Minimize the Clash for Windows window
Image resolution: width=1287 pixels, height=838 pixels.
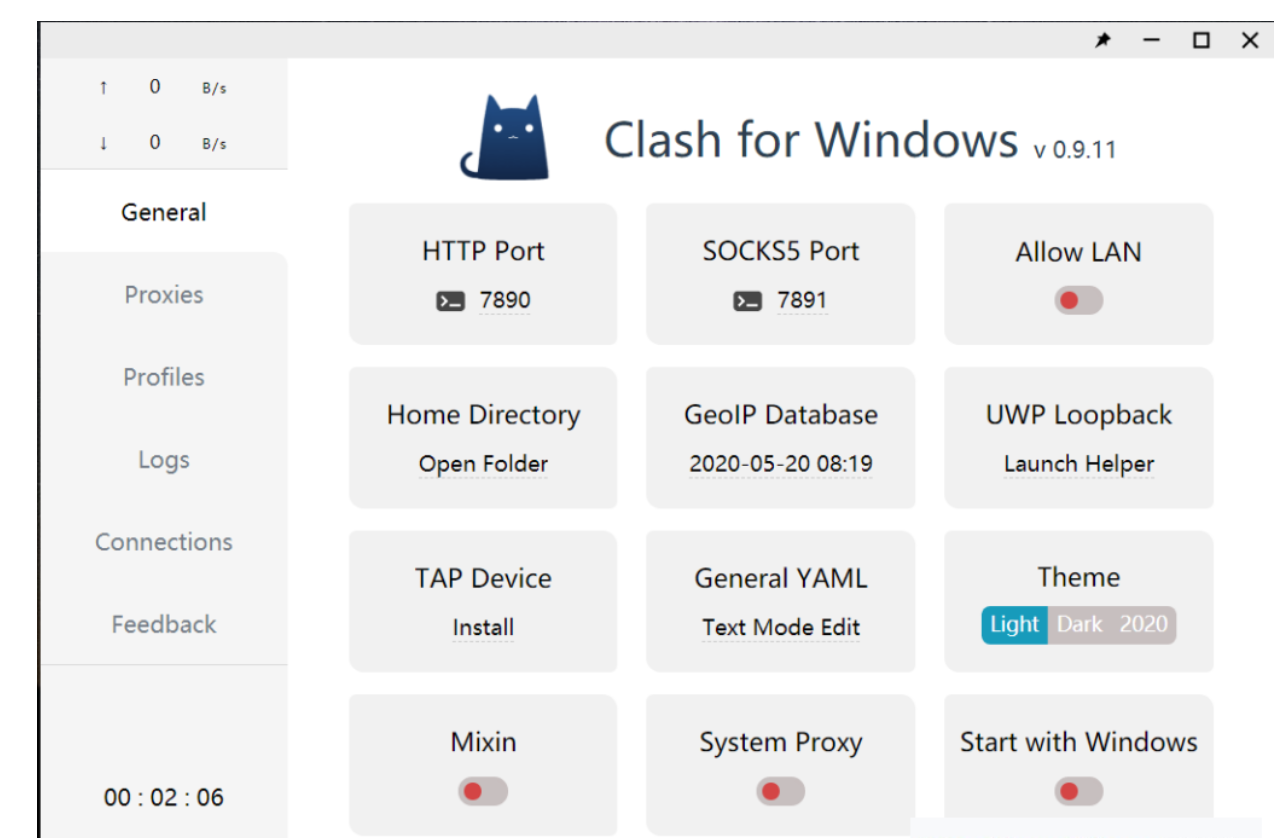click(1152, 40)
